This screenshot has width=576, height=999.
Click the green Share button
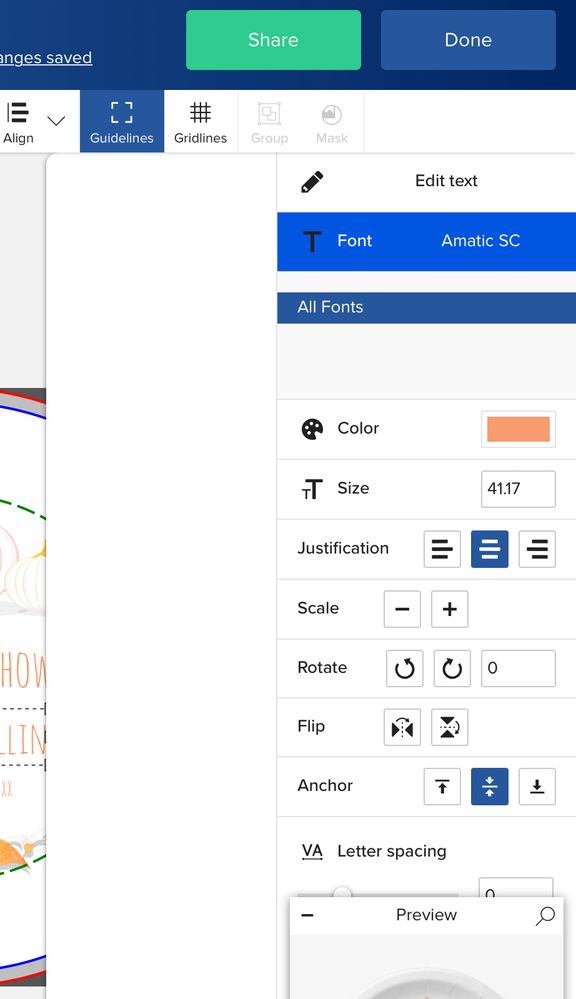pos(273,40)
